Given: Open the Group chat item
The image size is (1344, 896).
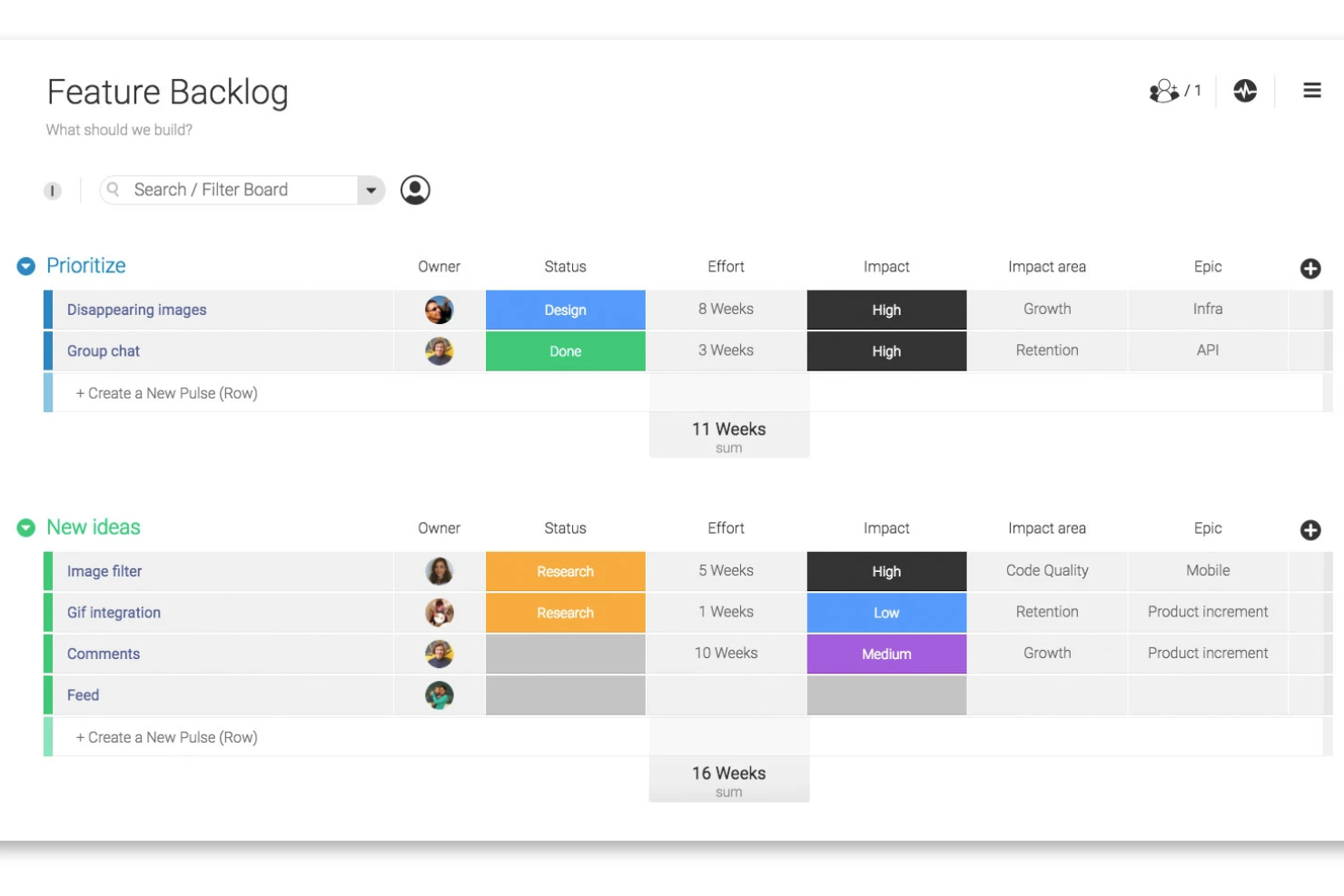Looking at the screenshot, I should (x=104, y=350).
